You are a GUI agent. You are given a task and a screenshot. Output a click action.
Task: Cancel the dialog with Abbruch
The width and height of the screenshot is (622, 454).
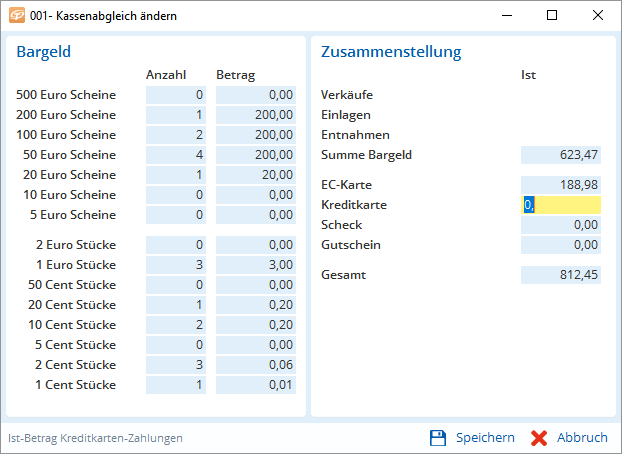click(x=570, y=437)
